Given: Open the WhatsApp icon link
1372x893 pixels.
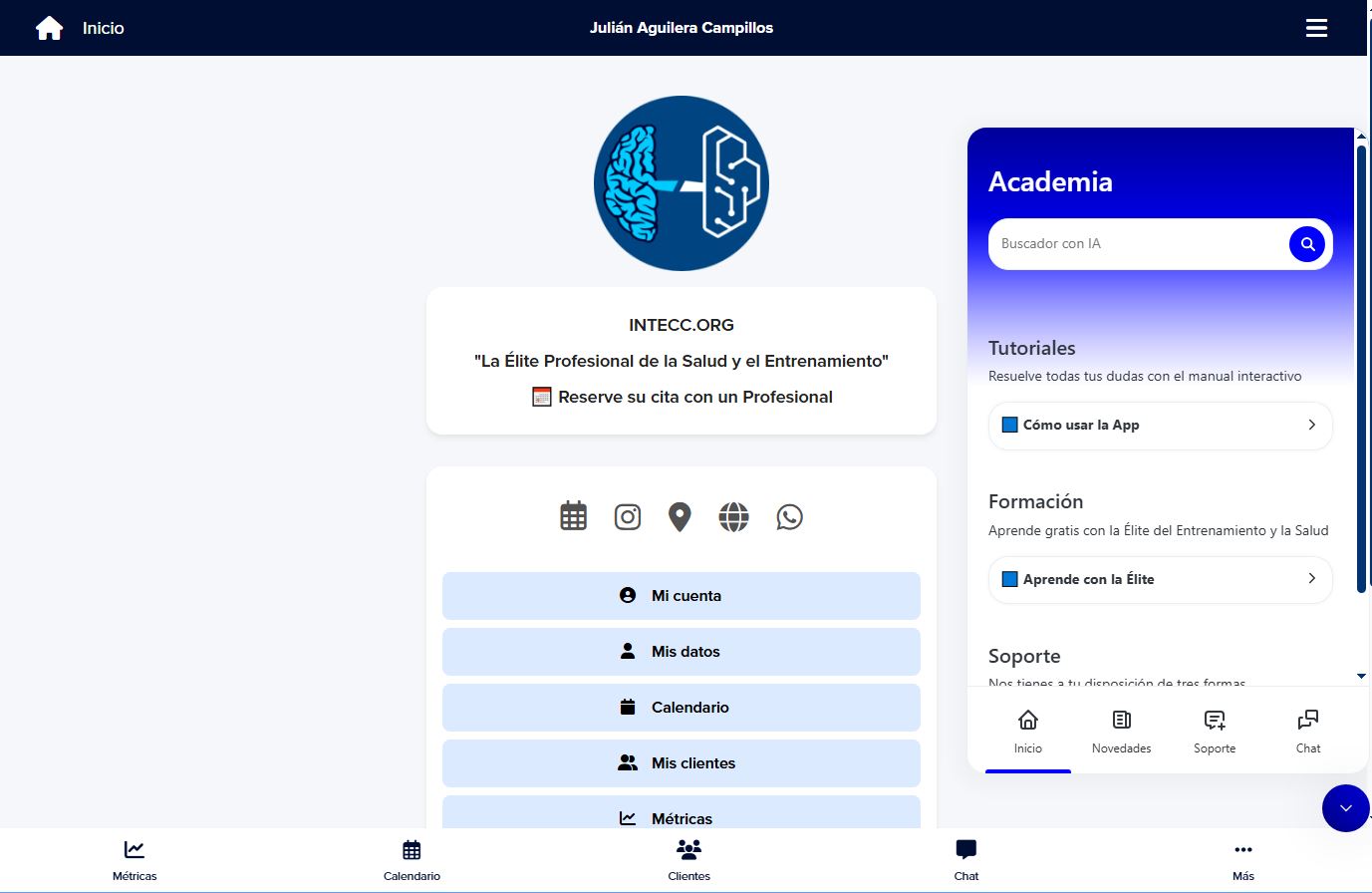Looking at the screenshot, I should (x=789, y=516).
